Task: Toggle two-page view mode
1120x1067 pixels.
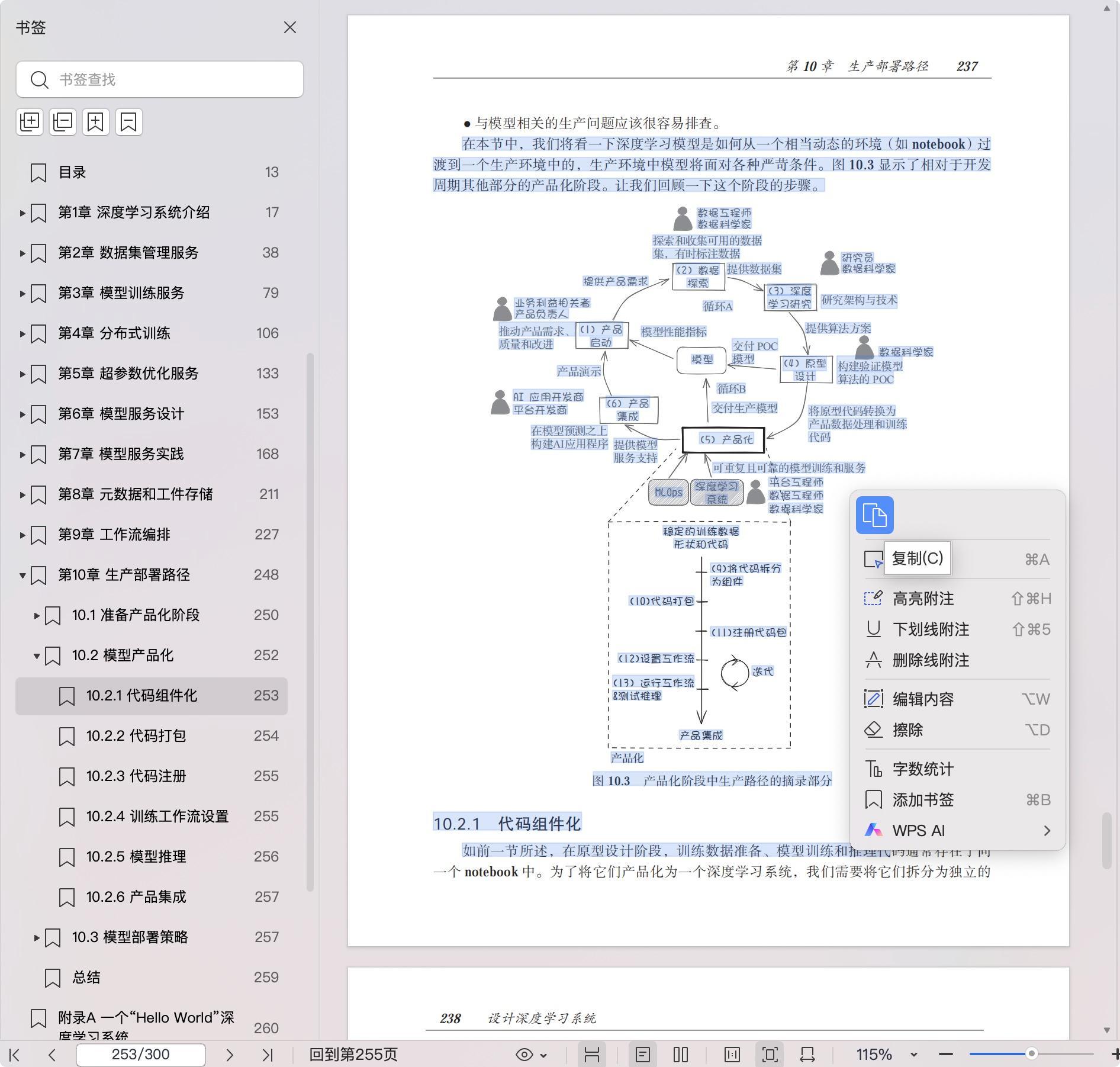Action: 681,1055
